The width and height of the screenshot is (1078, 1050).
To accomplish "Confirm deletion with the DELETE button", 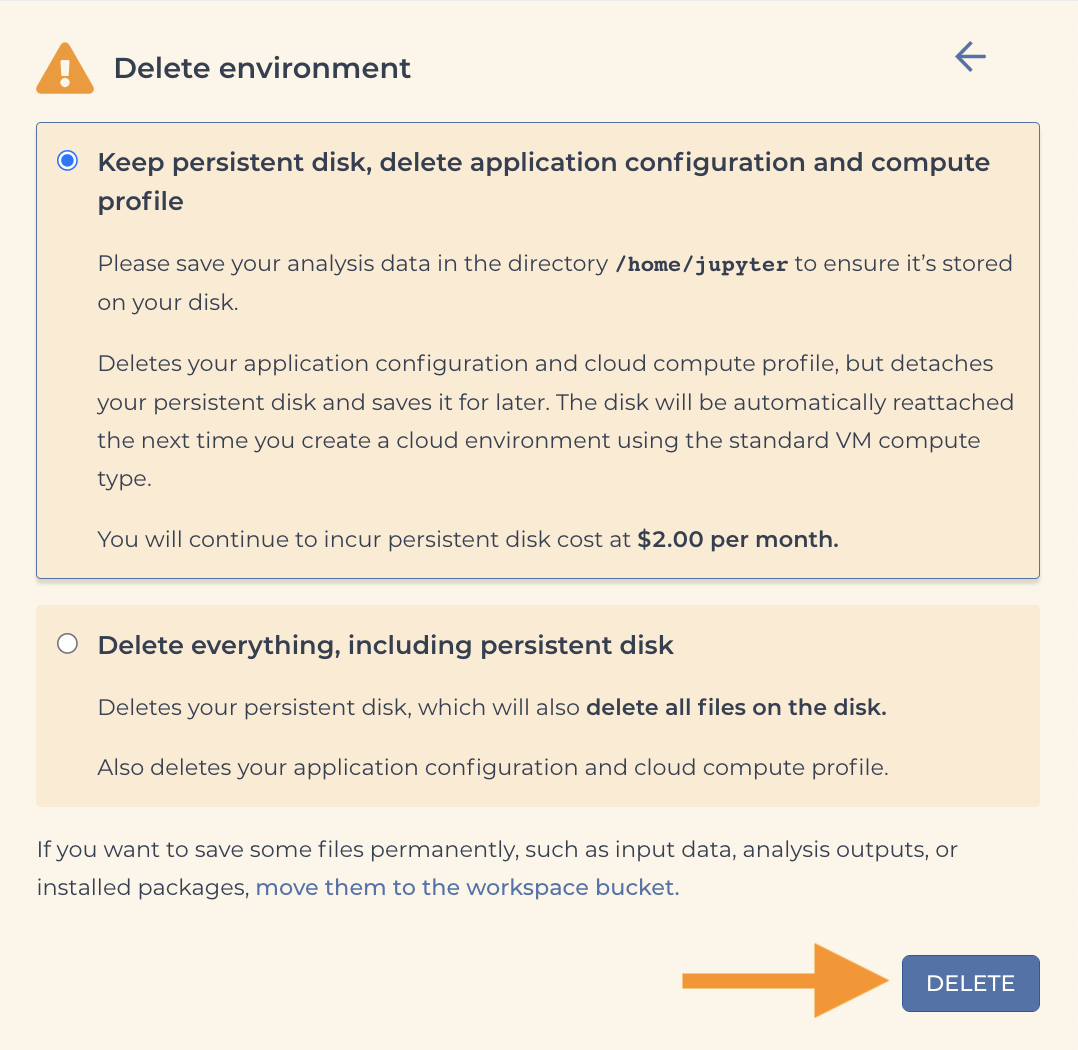I will (970, 983).
